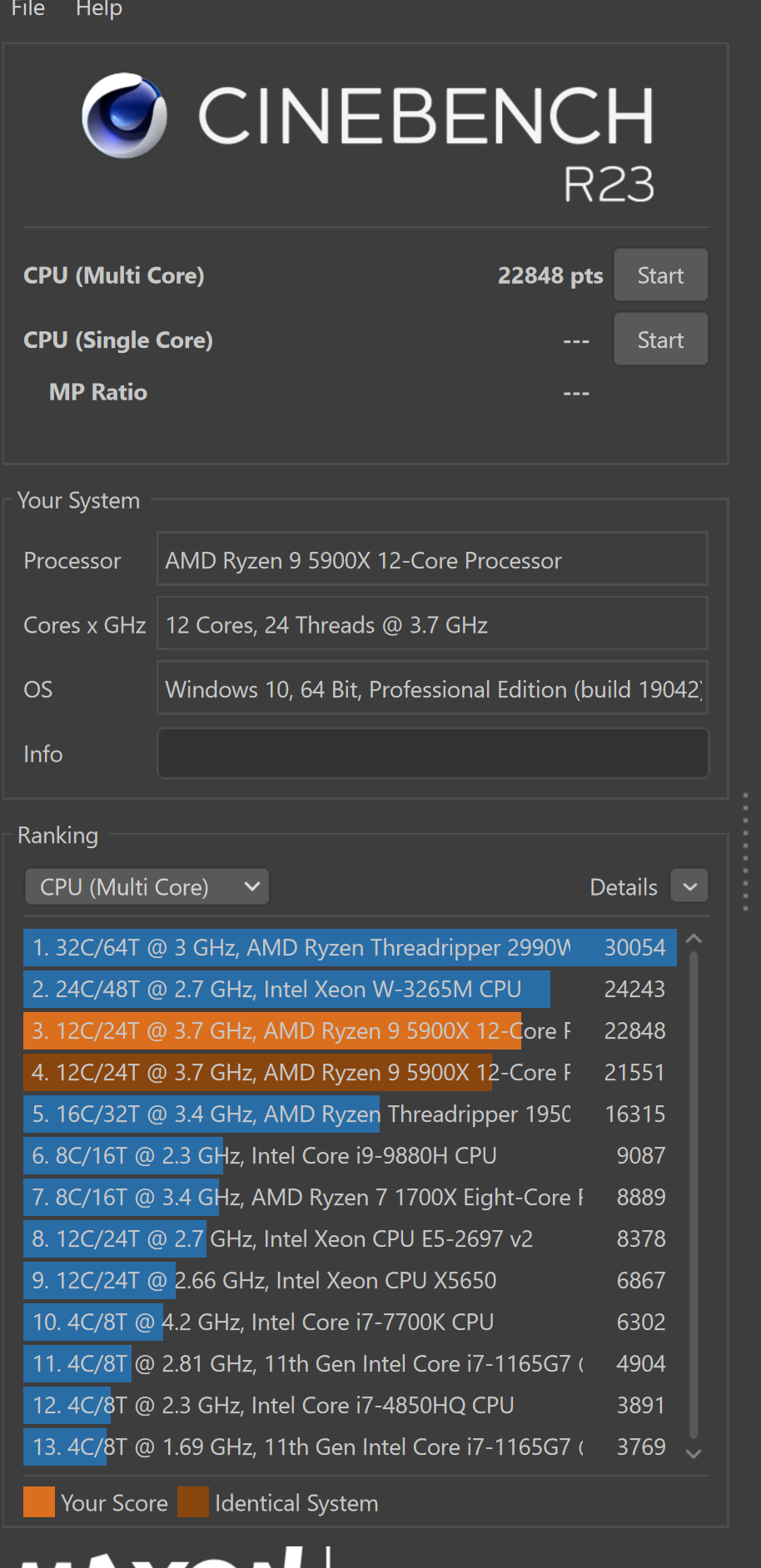Click the orange Your Score legend swatch
Image resolution: width=761 pixels, height=1568 pixels.
point(39,1502)
